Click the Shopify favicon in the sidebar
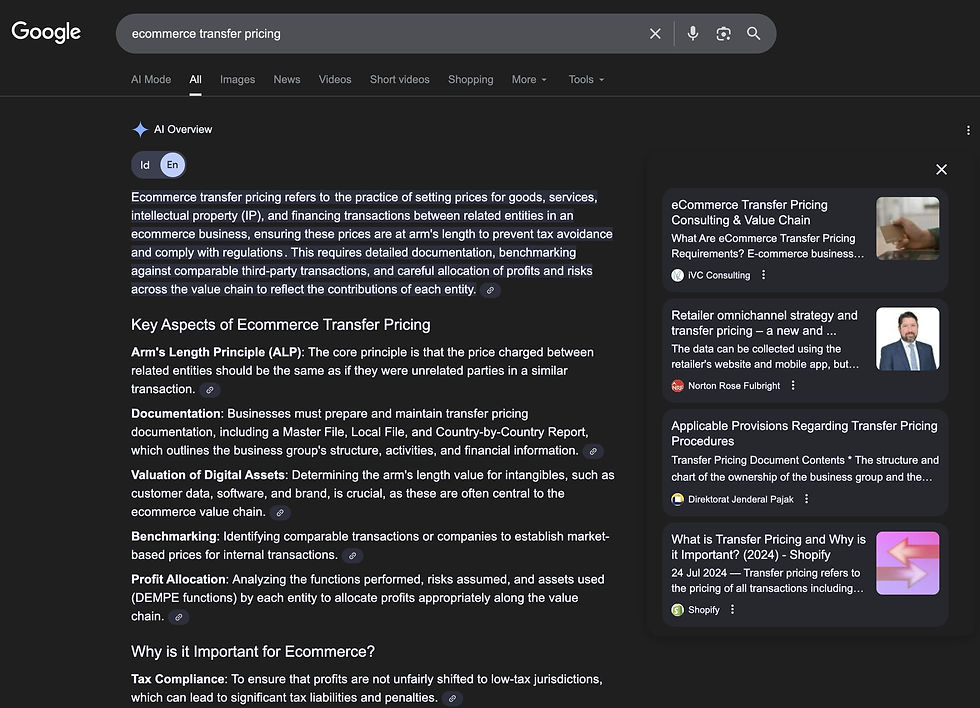This screenshot has height=708, width=980. click(678, 609)
